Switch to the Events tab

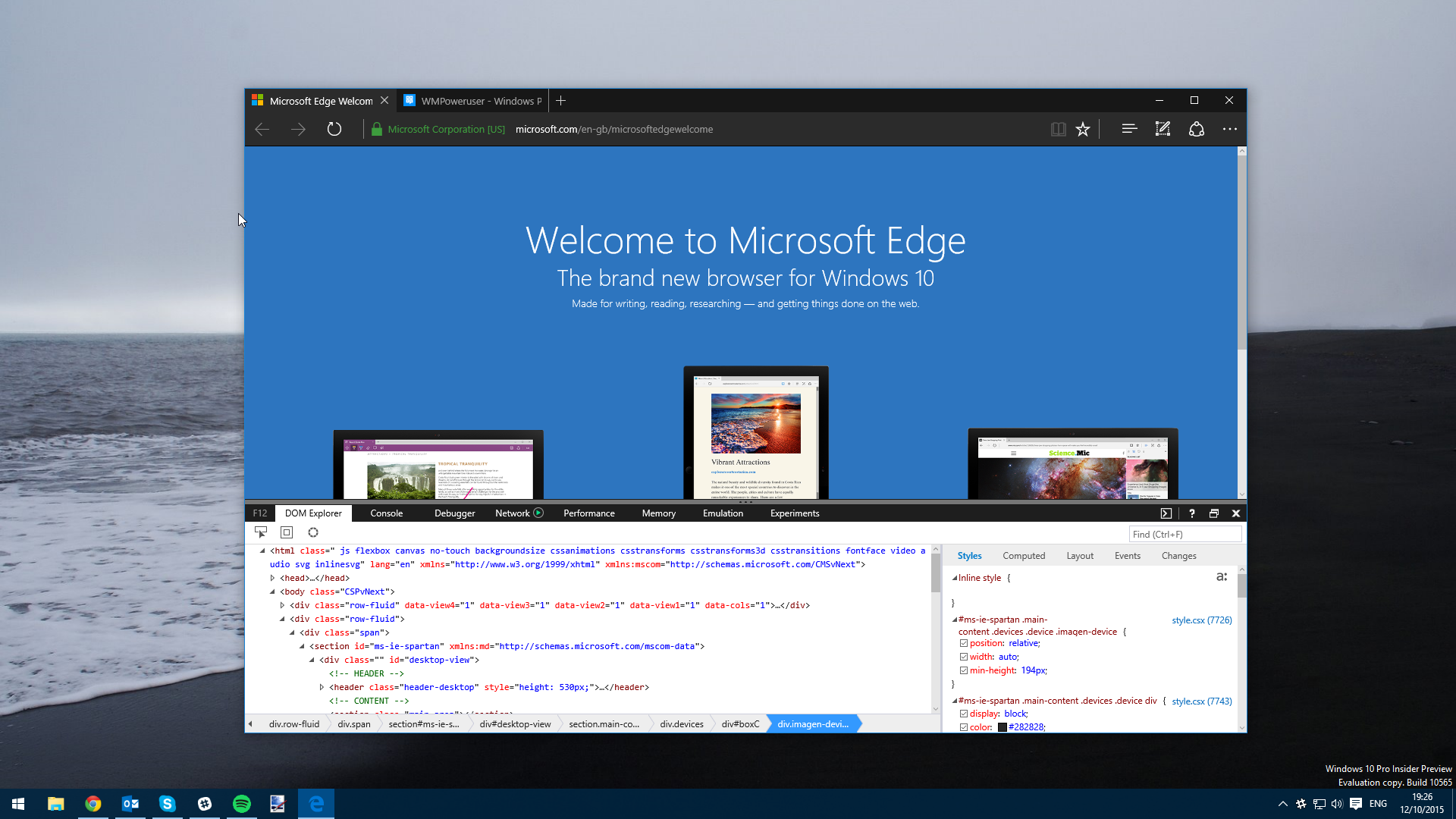(x=1127, y=556)
